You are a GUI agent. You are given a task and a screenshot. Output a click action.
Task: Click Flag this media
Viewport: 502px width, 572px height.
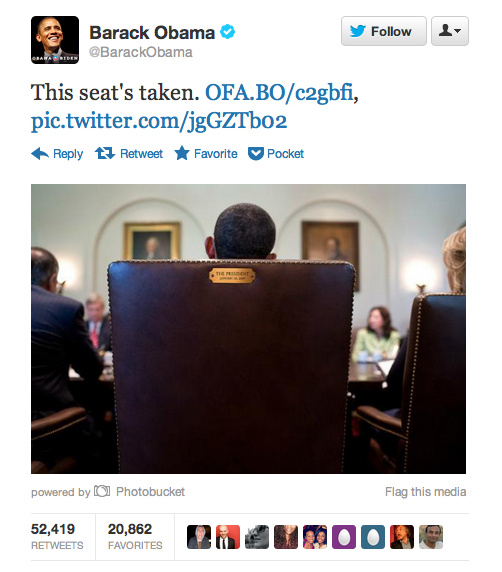[x=425, y=492]
